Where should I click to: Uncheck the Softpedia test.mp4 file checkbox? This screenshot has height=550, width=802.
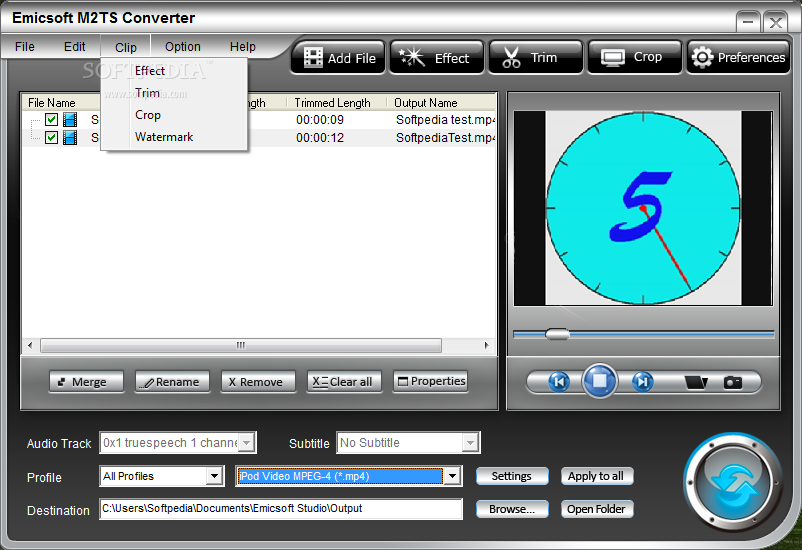click(x=51, y=120)
